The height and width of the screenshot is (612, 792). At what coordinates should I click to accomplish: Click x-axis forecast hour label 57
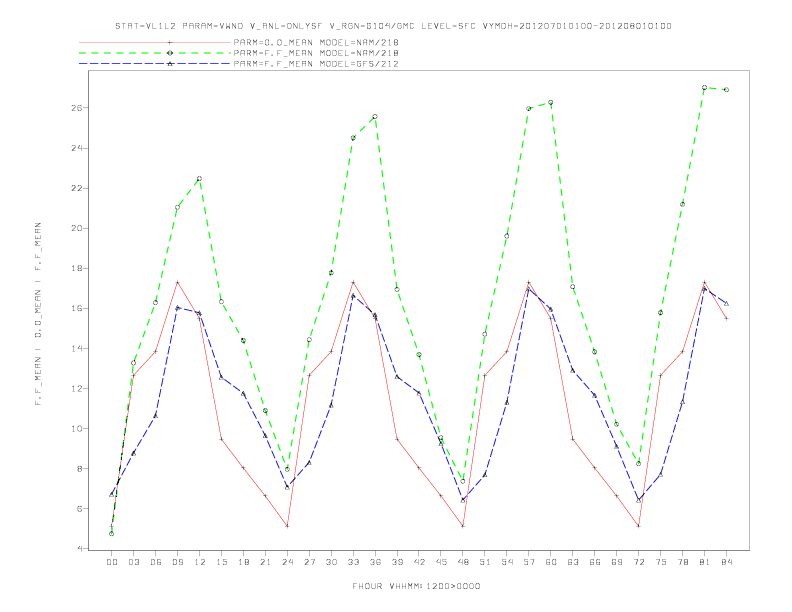[529, 562]
